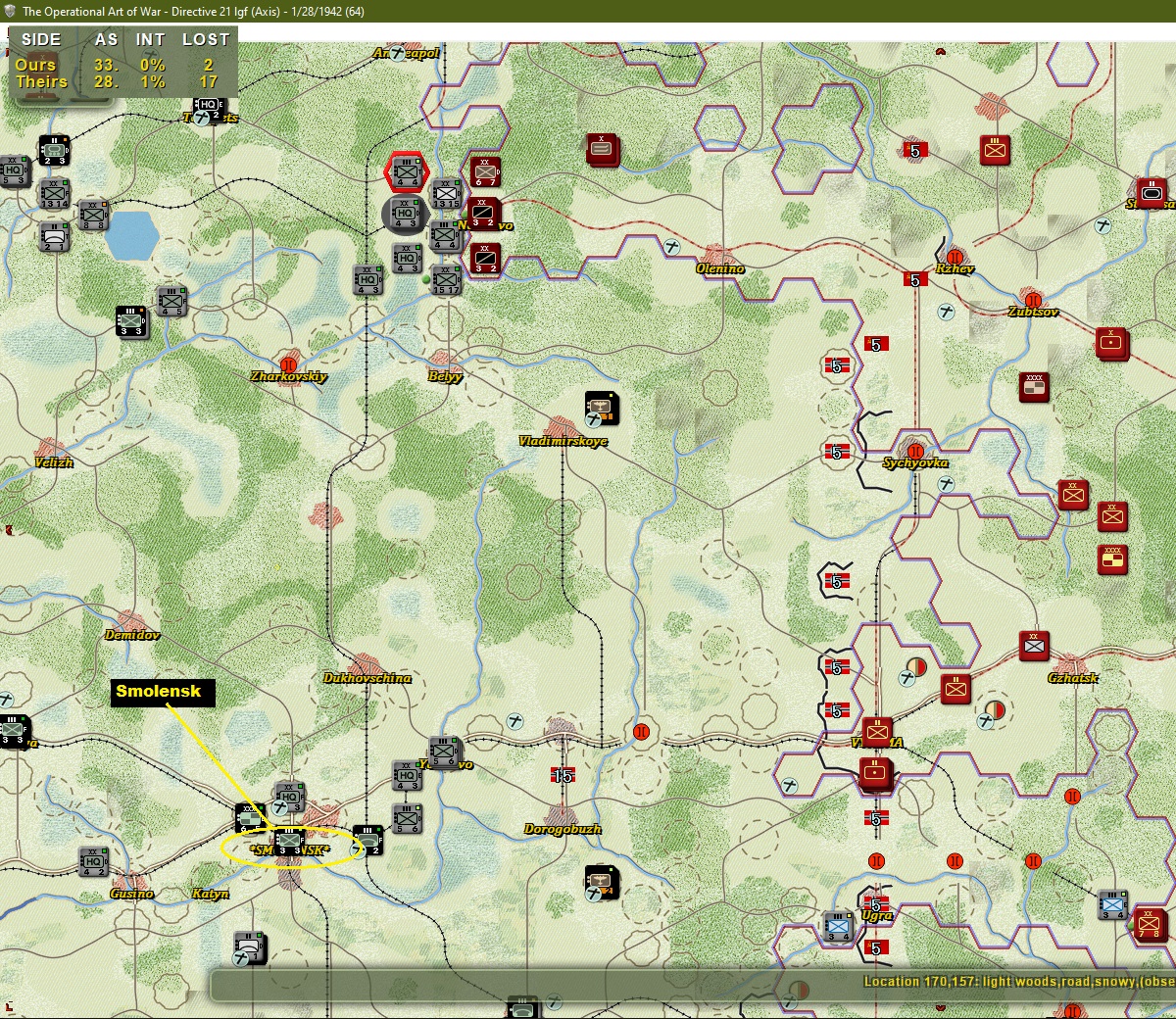Select the Soviet brigade east of Zubtsov
The image size is (1176, 1019).
tap(1111, 343)
